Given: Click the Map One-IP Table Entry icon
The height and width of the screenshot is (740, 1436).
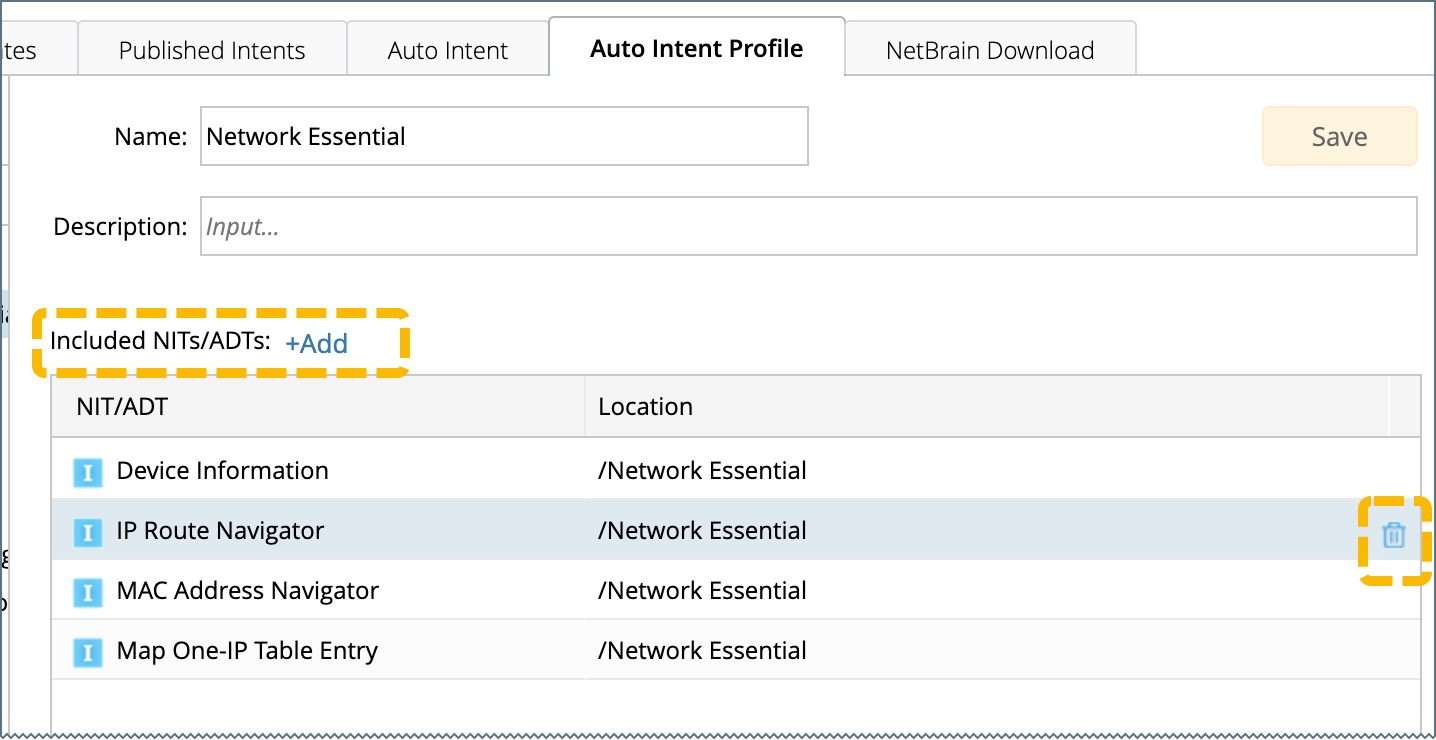Looking at the screenshot, I should pyautogui.click(x=88, y=652).
